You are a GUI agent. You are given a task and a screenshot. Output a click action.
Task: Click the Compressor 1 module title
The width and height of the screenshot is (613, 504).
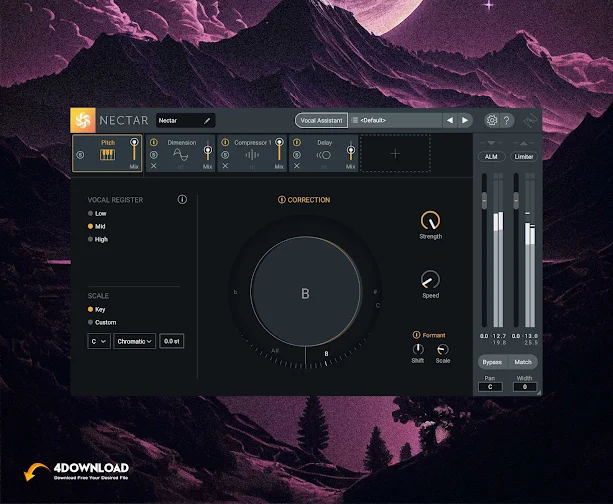(253, 143)
